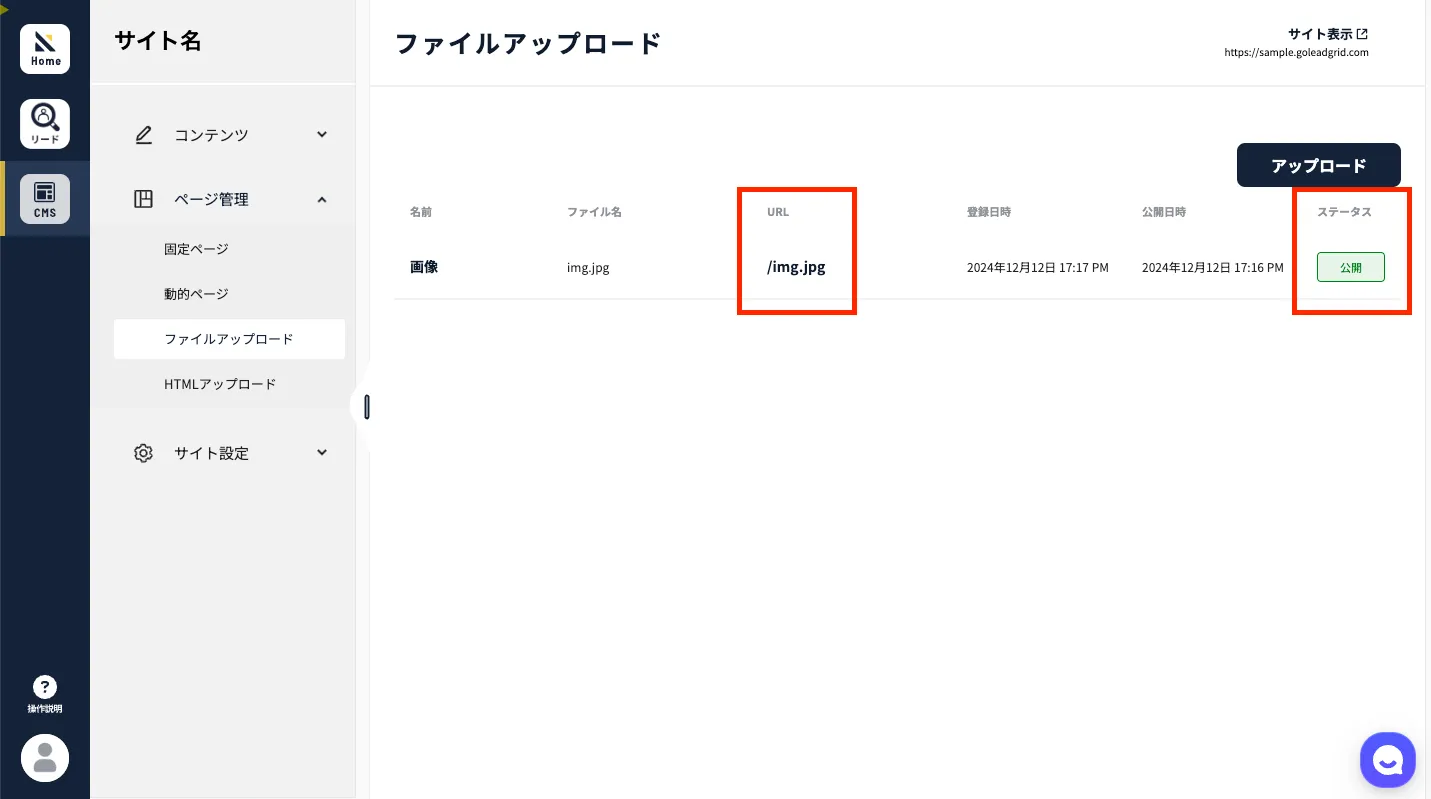Viewport: 1431px width, 799px height.
Task: Click the アップロード button
Action: pyautogui.click(x=1319, y=165)
